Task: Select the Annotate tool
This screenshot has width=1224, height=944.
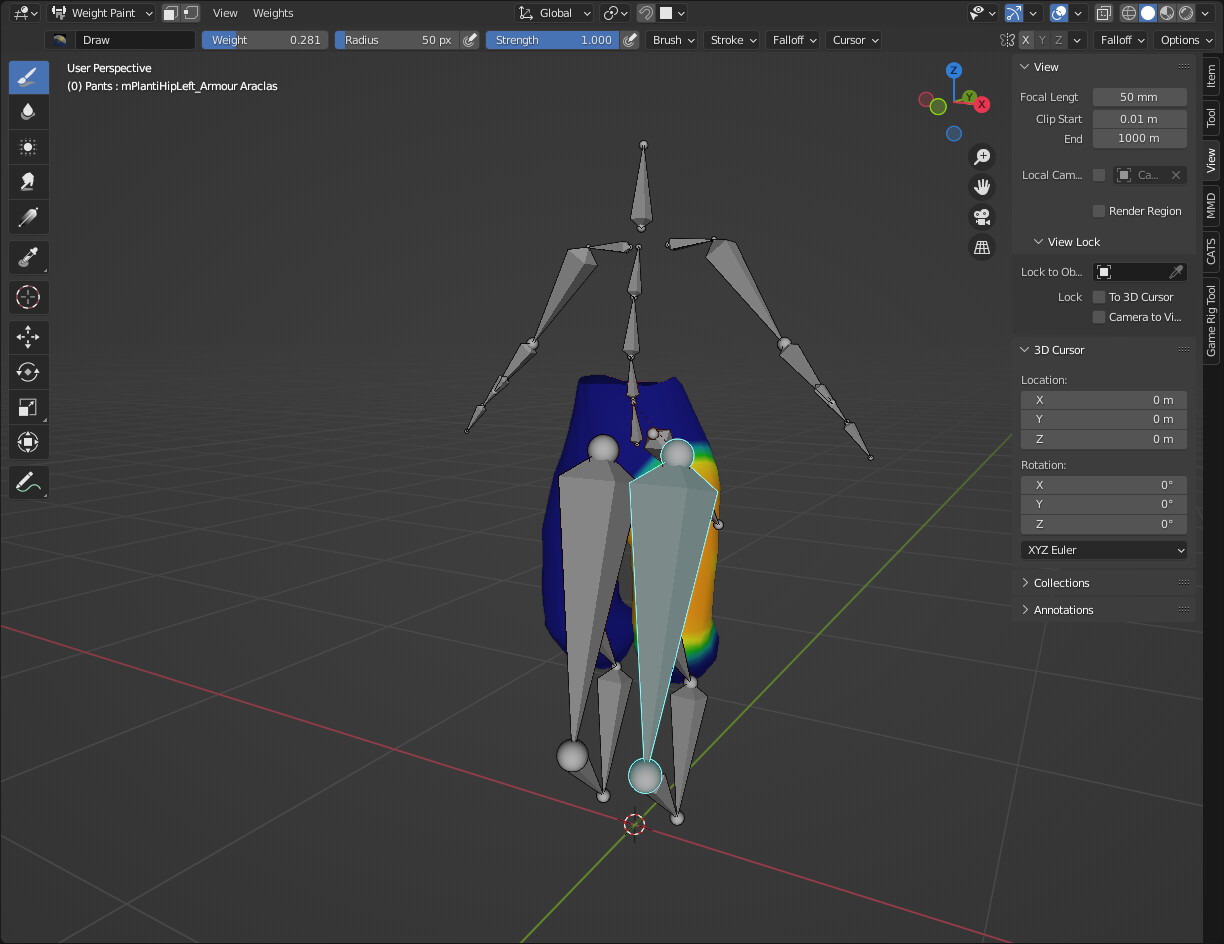Action: (29, 482)
